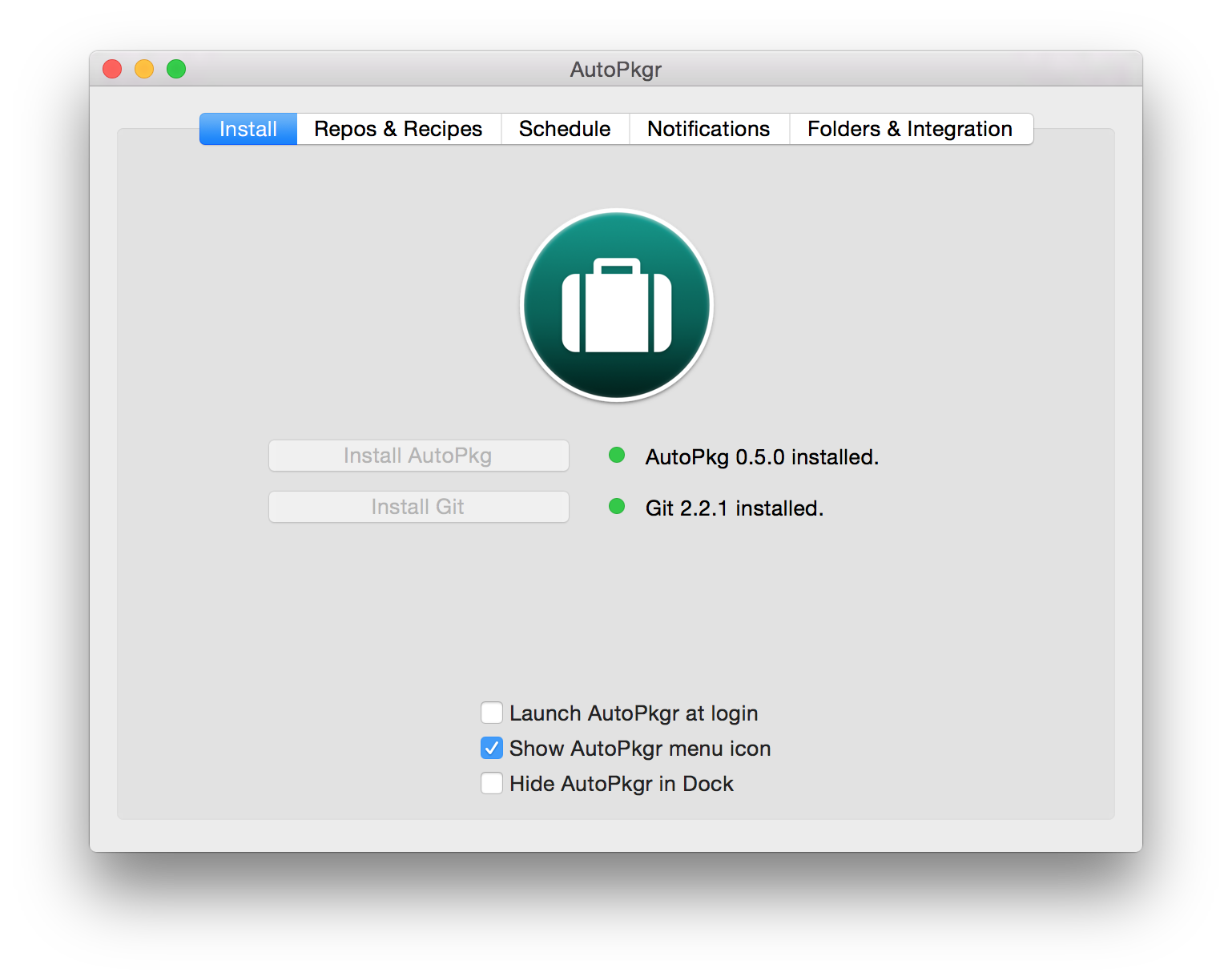1232x980 pixels.
Task: Zoom the window with the green button
Action: (x=176, y=69)
